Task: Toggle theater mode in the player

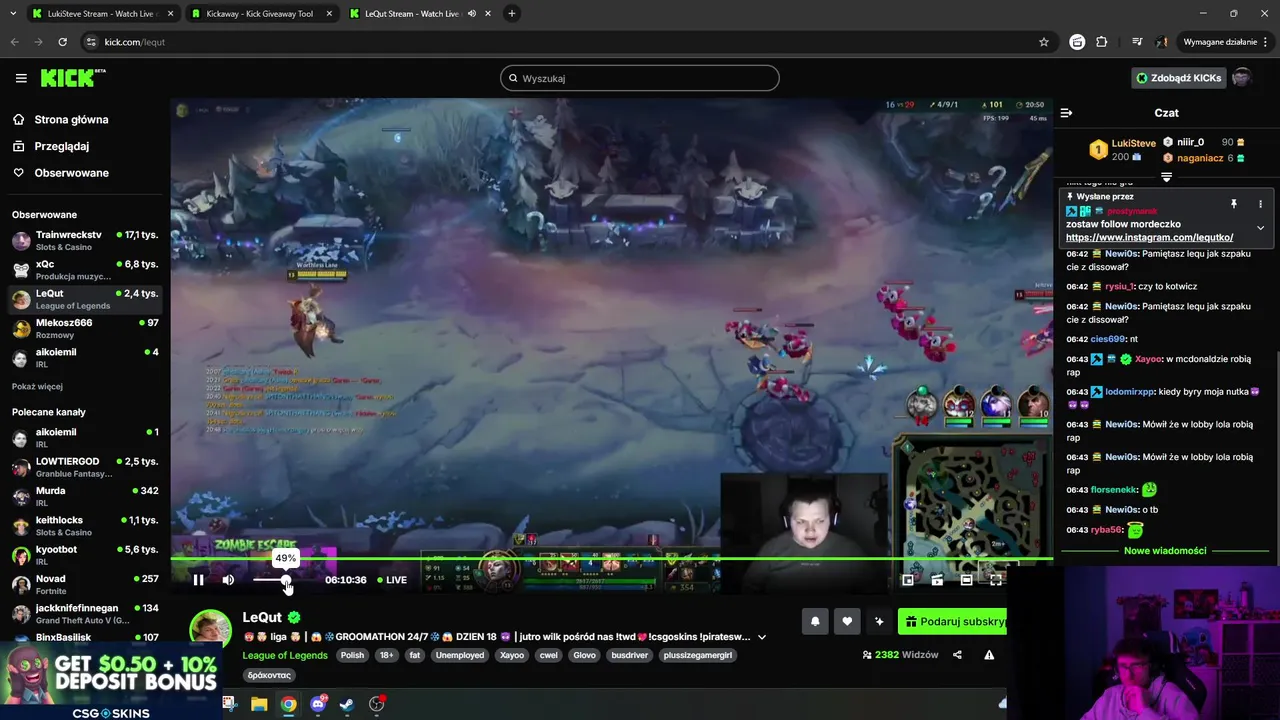Action: [x=966, y=580]
